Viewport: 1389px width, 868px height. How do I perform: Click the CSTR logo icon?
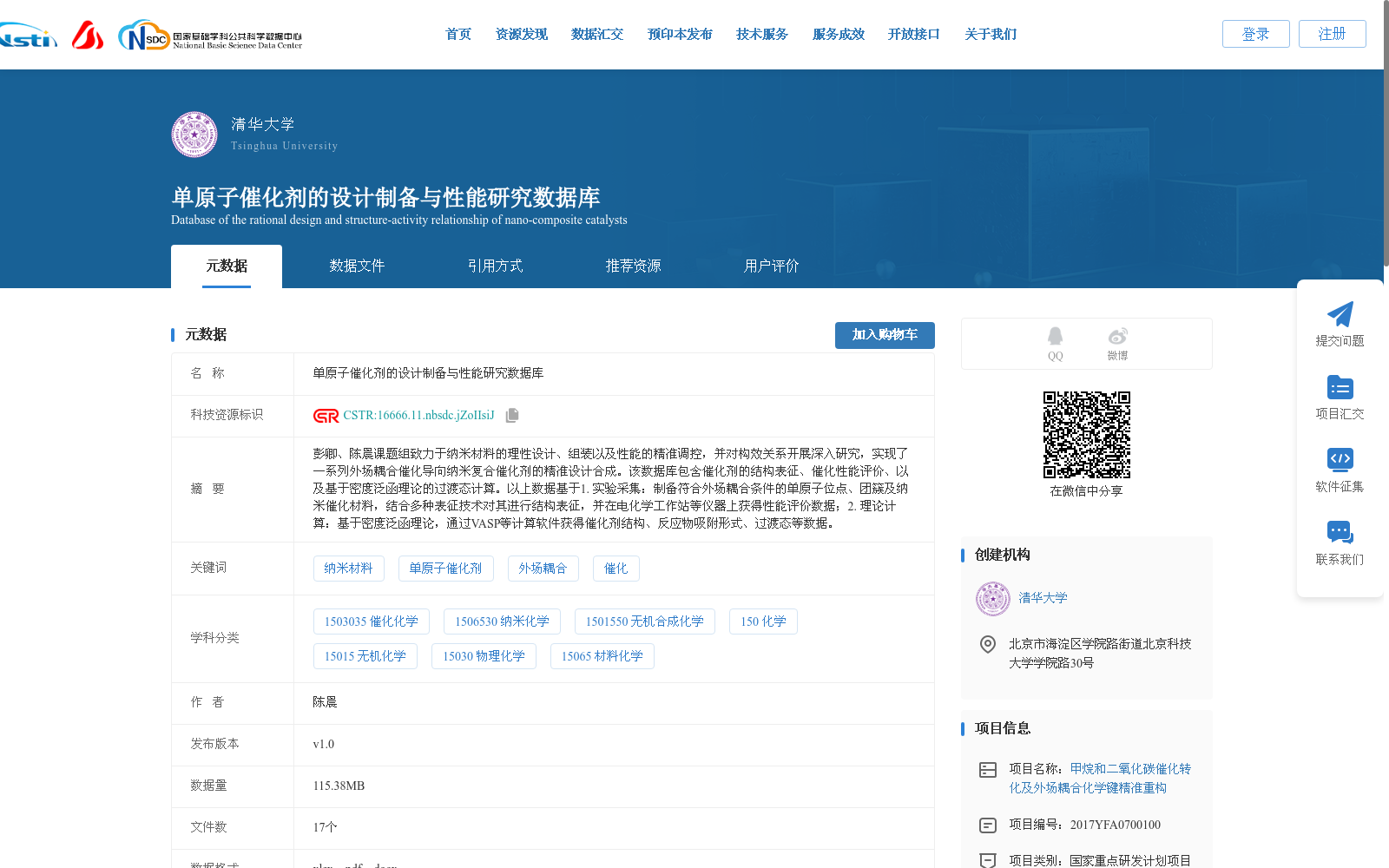(326, 416)
